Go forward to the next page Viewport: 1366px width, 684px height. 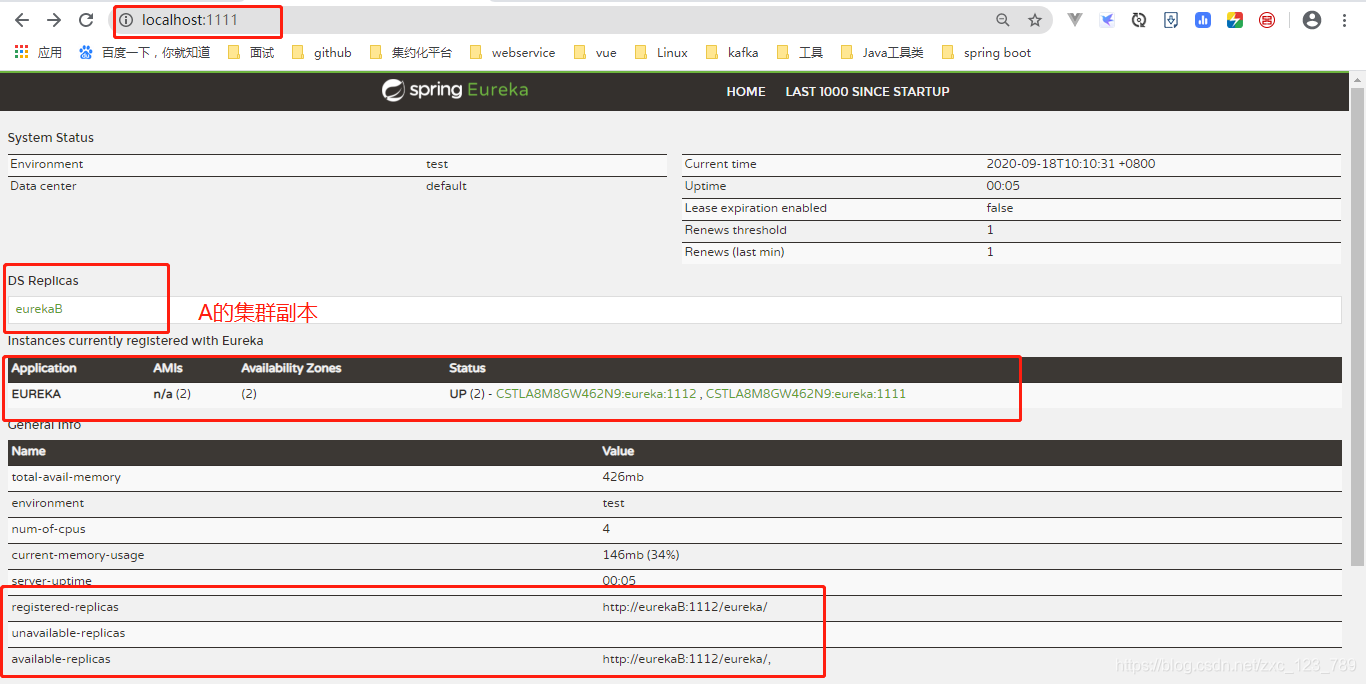(54, 20)
